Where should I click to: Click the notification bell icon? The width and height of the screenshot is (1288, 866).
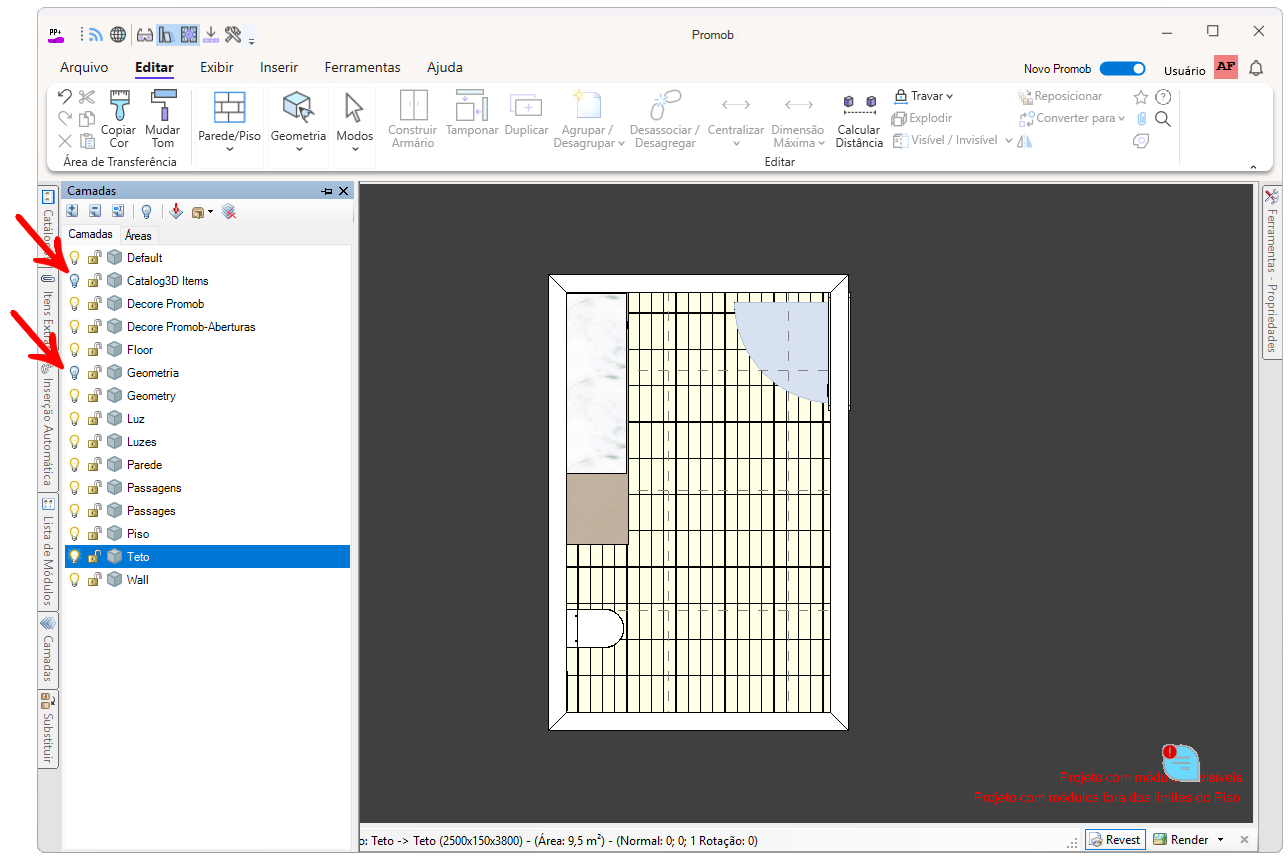point(1257,68)
